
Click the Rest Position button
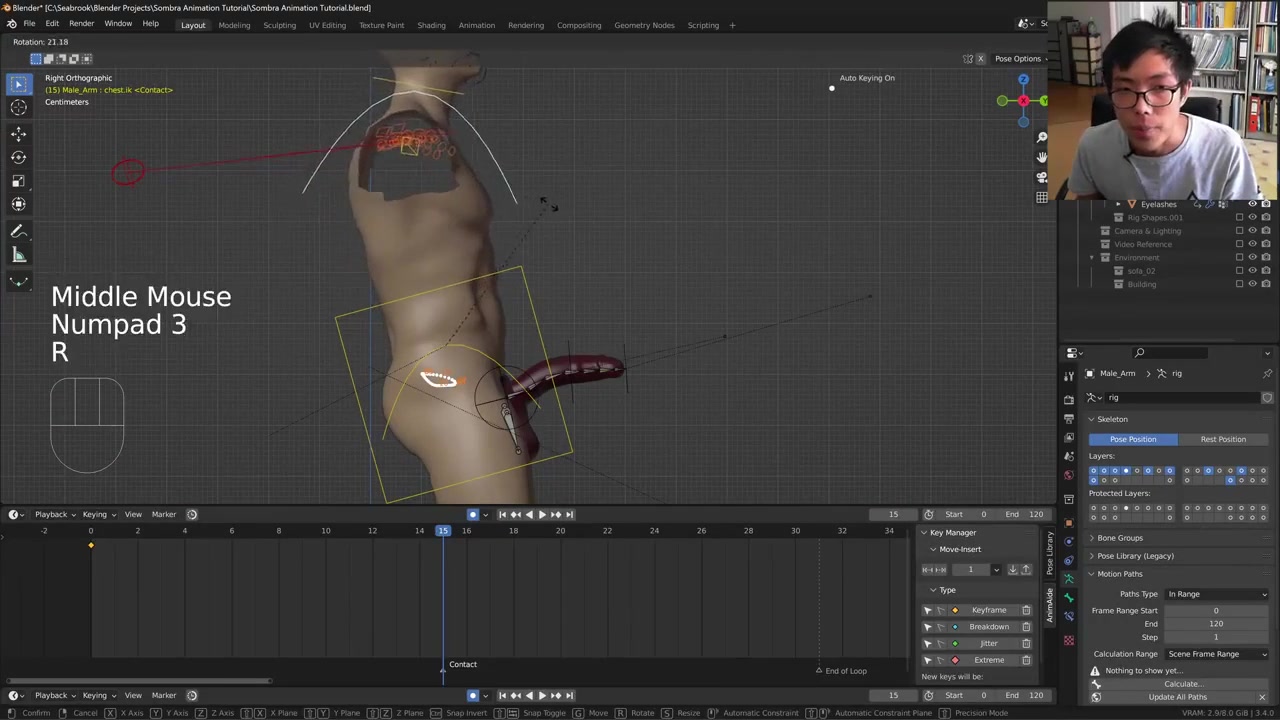click(1223, 439)
